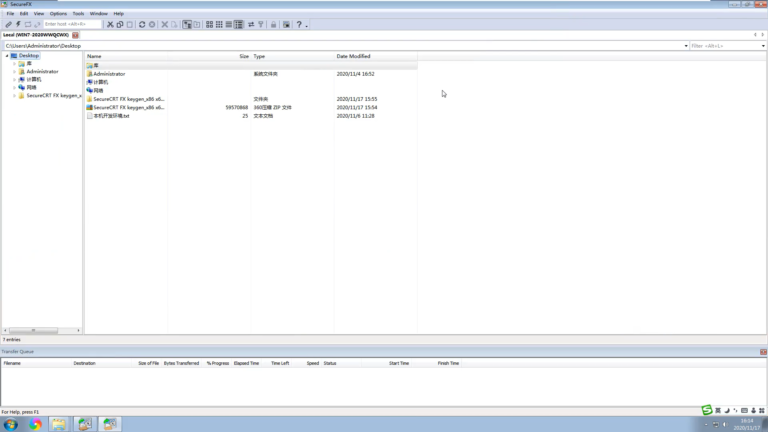Open the View menu
Screen dimensions: 768x432
pyautogui.click(x=39, y=14)
